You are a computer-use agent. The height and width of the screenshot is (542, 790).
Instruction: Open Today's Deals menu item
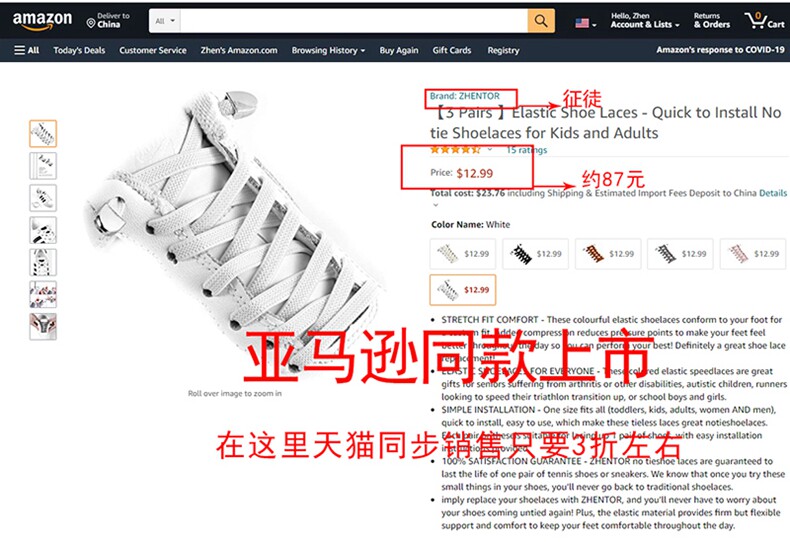point(79,50)
